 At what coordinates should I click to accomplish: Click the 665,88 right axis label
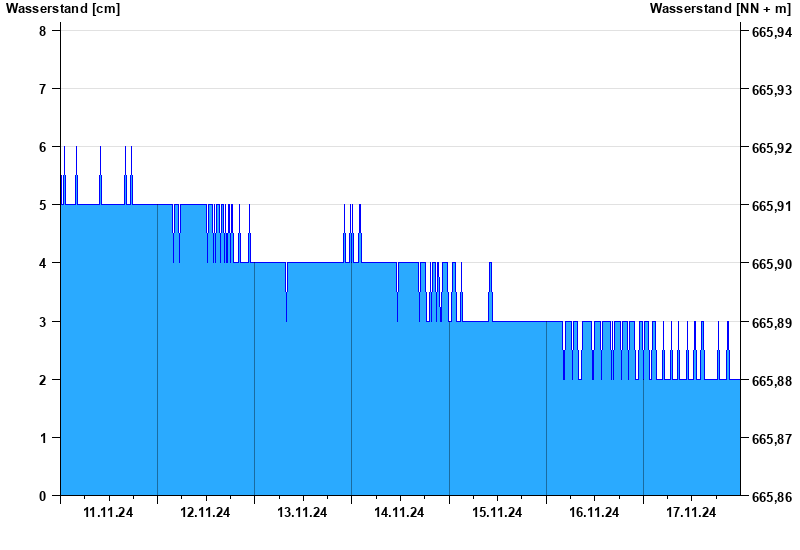pos(771,381)
